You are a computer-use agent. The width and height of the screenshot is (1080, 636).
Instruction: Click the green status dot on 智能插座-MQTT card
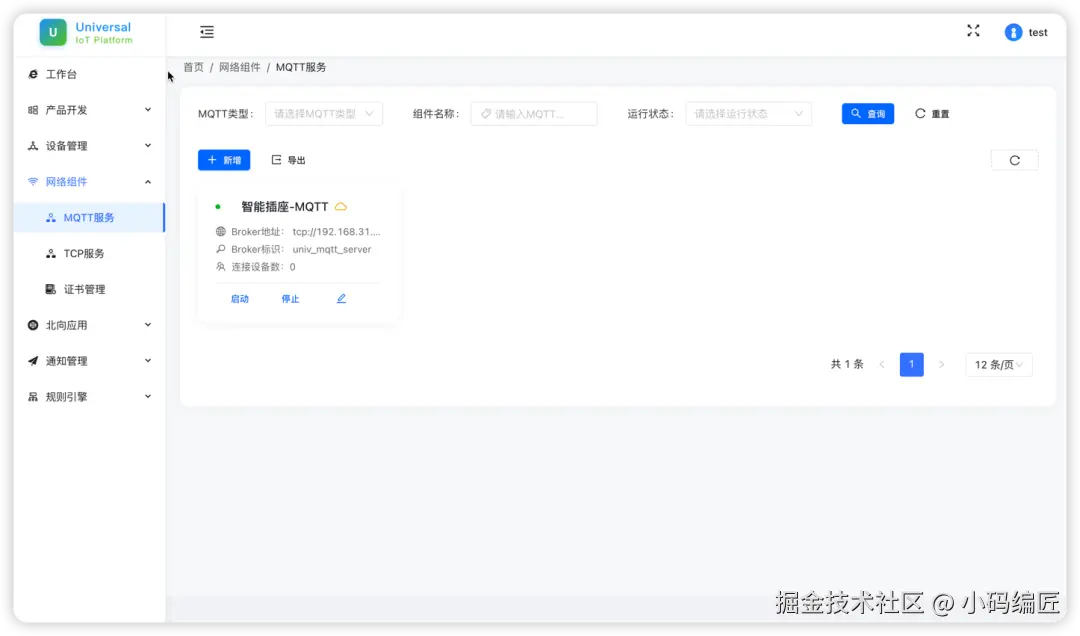218,207
